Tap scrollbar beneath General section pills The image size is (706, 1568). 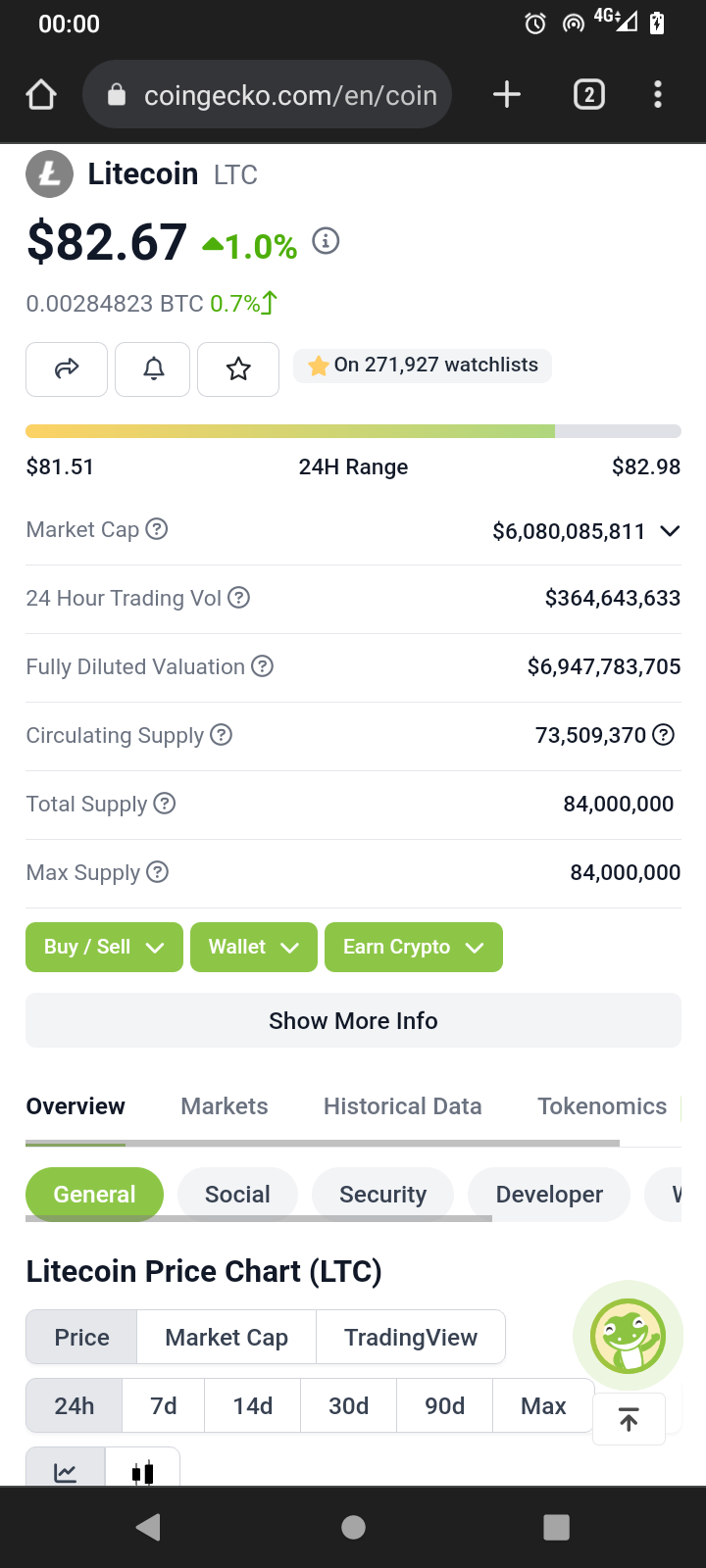pos(259,1218)
